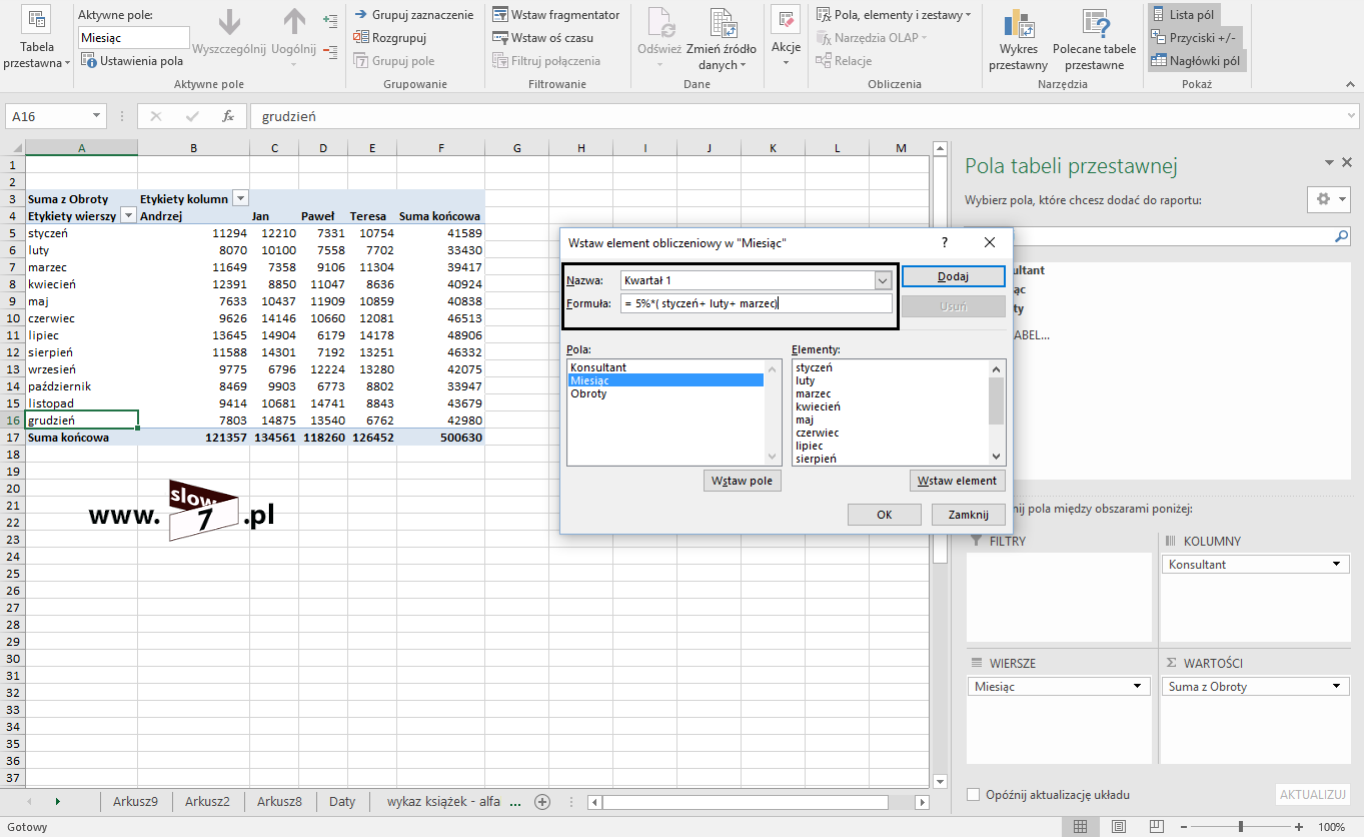Open Konsultant dropdown in KOLUMNY area

(x=1337, y=564)
